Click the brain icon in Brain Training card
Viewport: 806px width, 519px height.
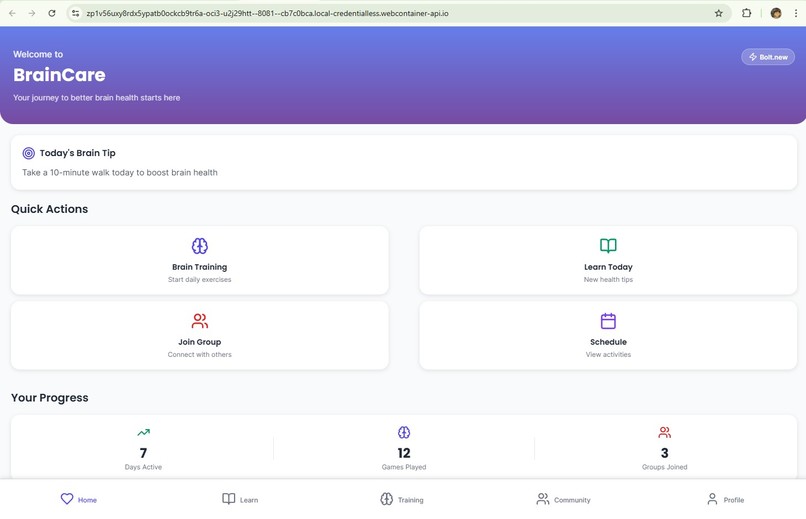click(199, 246)
